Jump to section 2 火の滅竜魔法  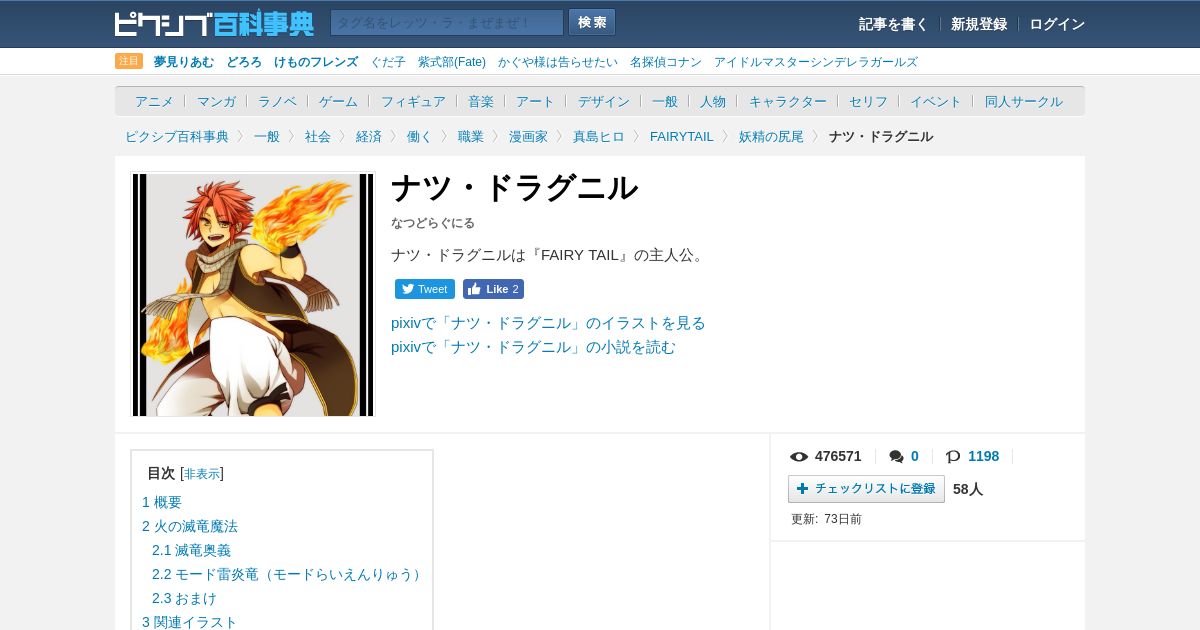(x=190, y=526)
